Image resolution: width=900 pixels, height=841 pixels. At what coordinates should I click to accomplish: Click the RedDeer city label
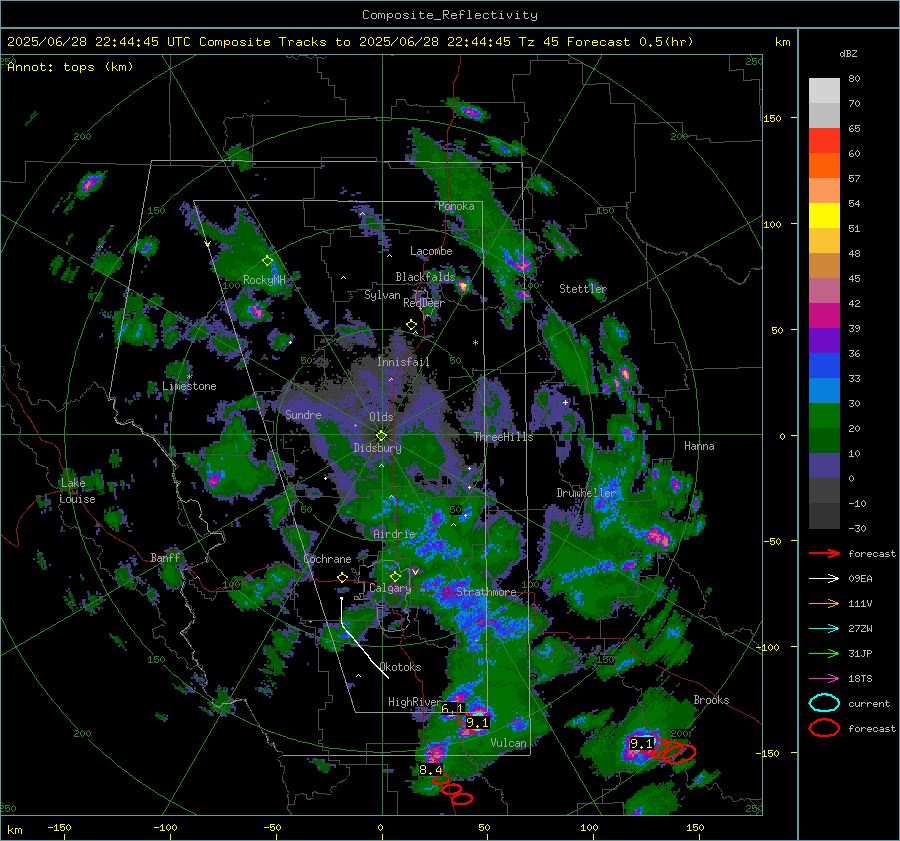pos(424,303)
